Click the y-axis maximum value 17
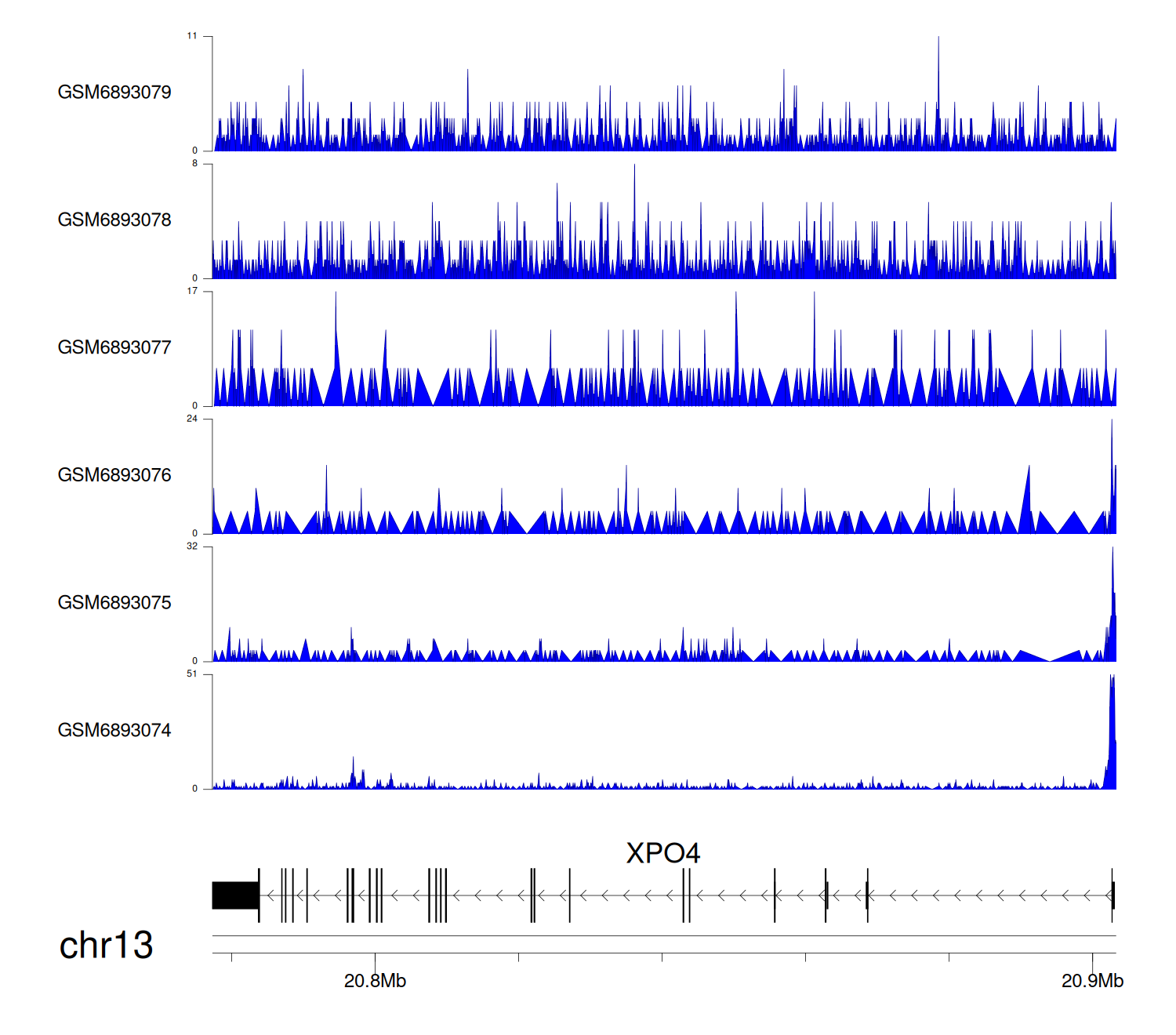This screenshot has width=1176, height=1035. pyautogui.click(x=192, y=291)
